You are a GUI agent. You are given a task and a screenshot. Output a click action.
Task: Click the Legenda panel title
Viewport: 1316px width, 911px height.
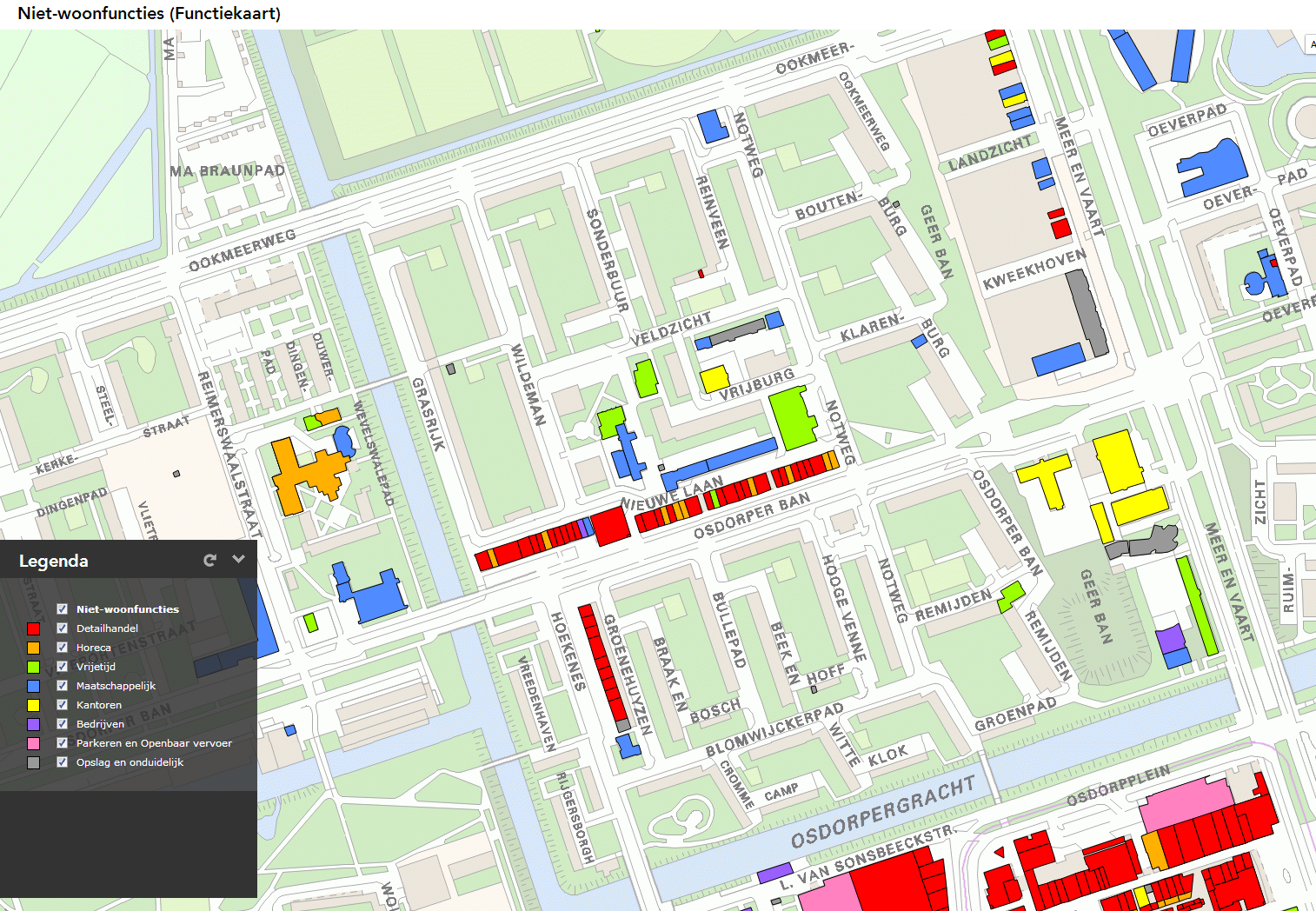(x=54, y=561)
